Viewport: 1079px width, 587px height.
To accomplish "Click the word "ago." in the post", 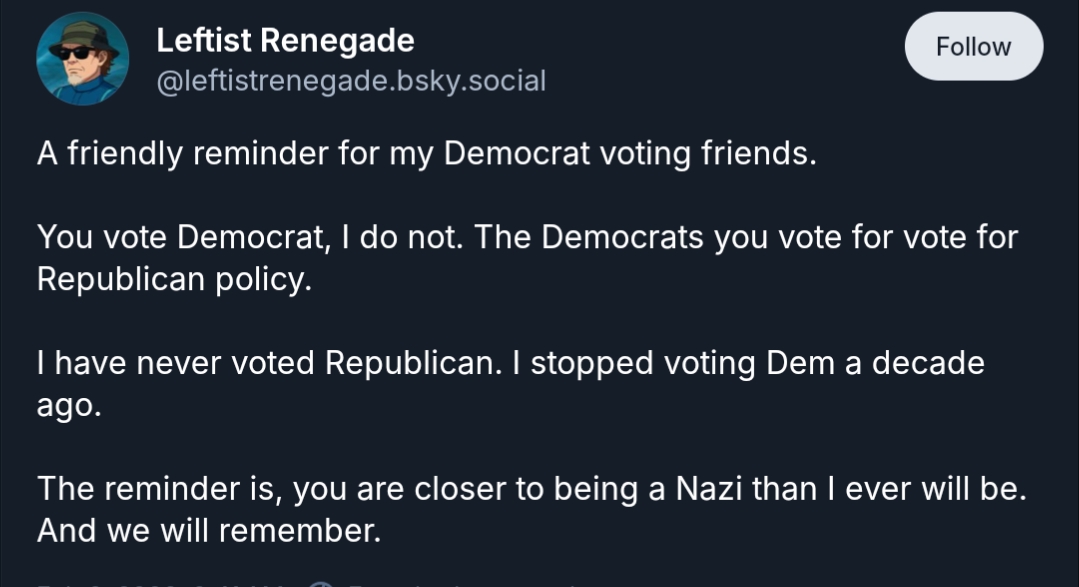I will pos(69,405).
